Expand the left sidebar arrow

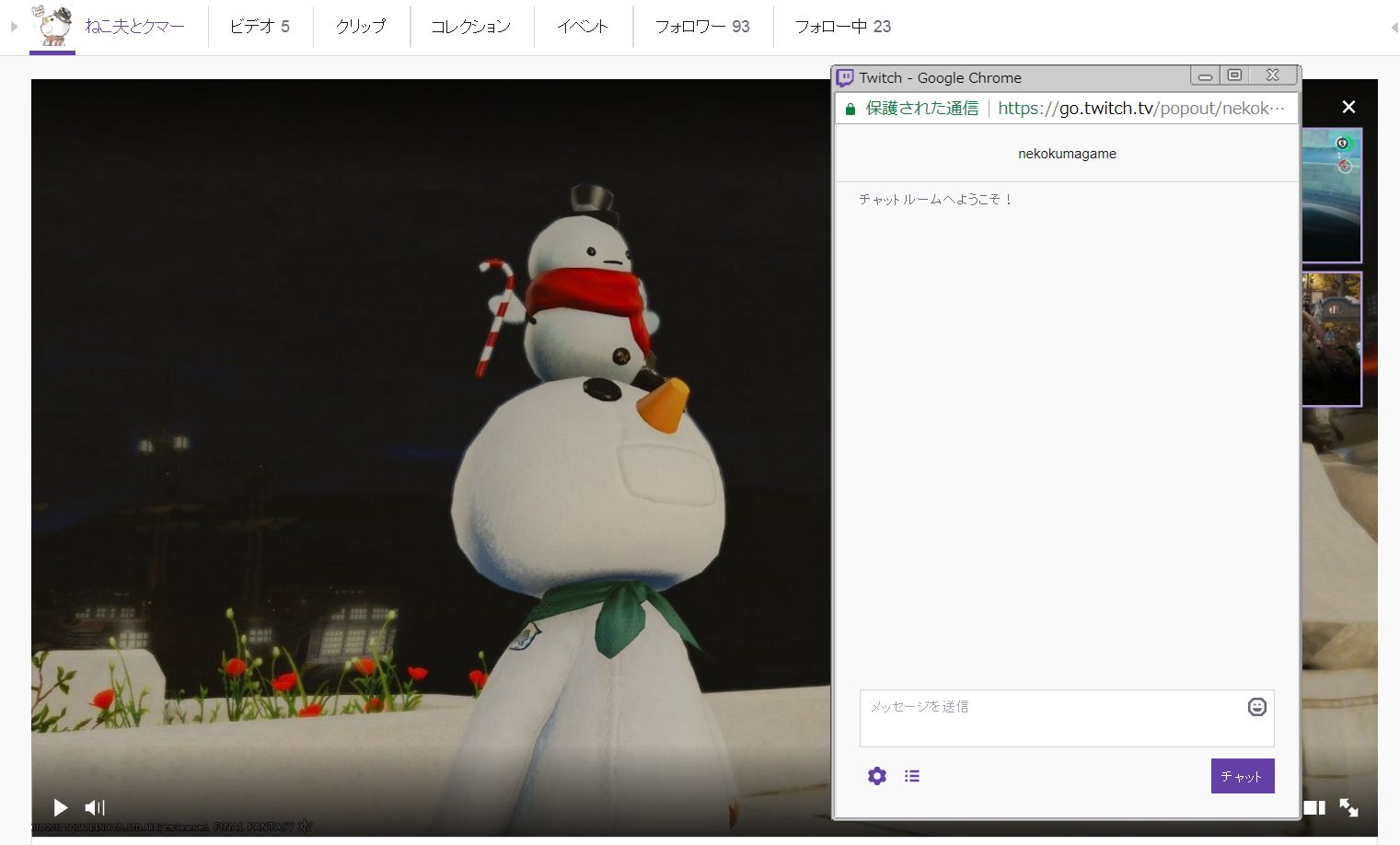pyautogui.click(x=14, y=27)
